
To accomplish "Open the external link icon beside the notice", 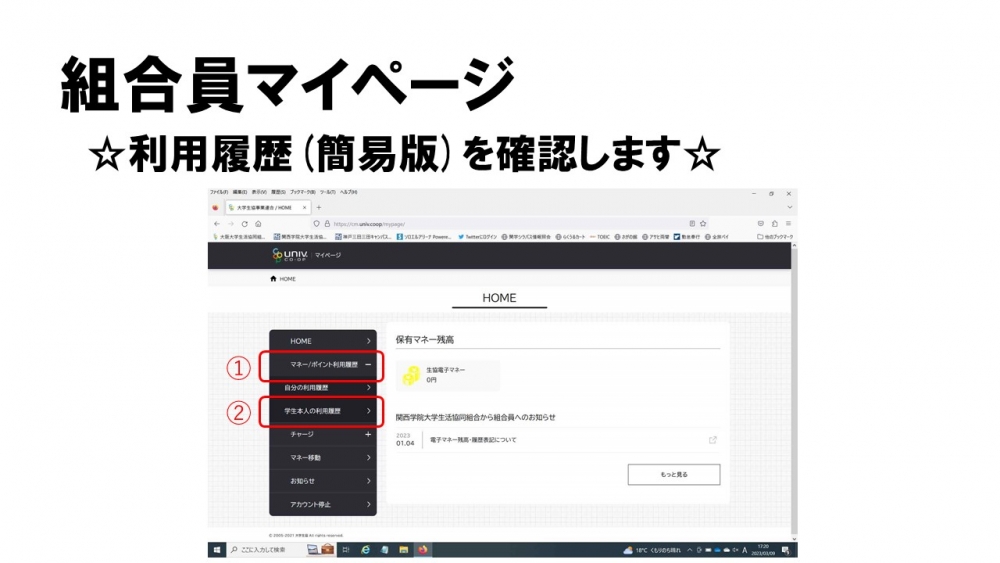I will (x=712, y=440).
